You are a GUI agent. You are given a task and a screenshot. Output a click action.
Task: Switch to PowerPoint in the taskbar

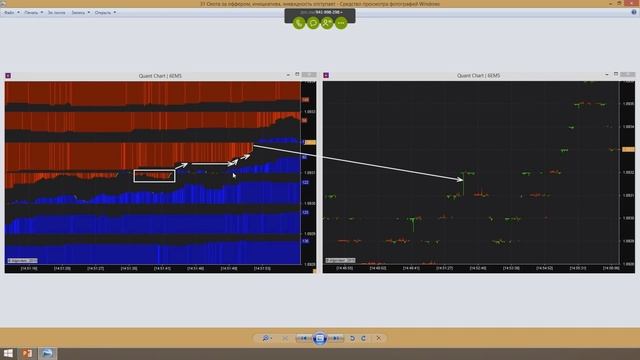(x=27, y=353)
